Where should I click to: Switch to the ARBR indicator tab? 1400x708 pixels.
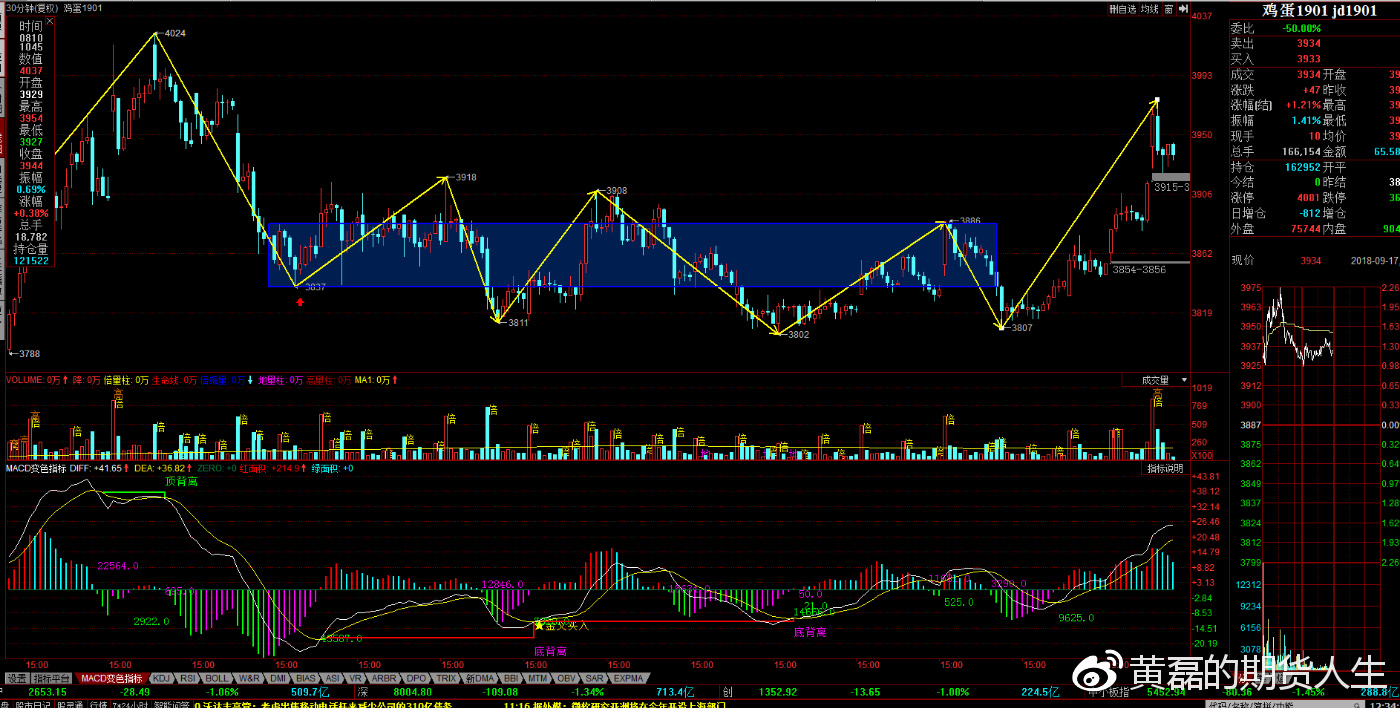point(385,678)
